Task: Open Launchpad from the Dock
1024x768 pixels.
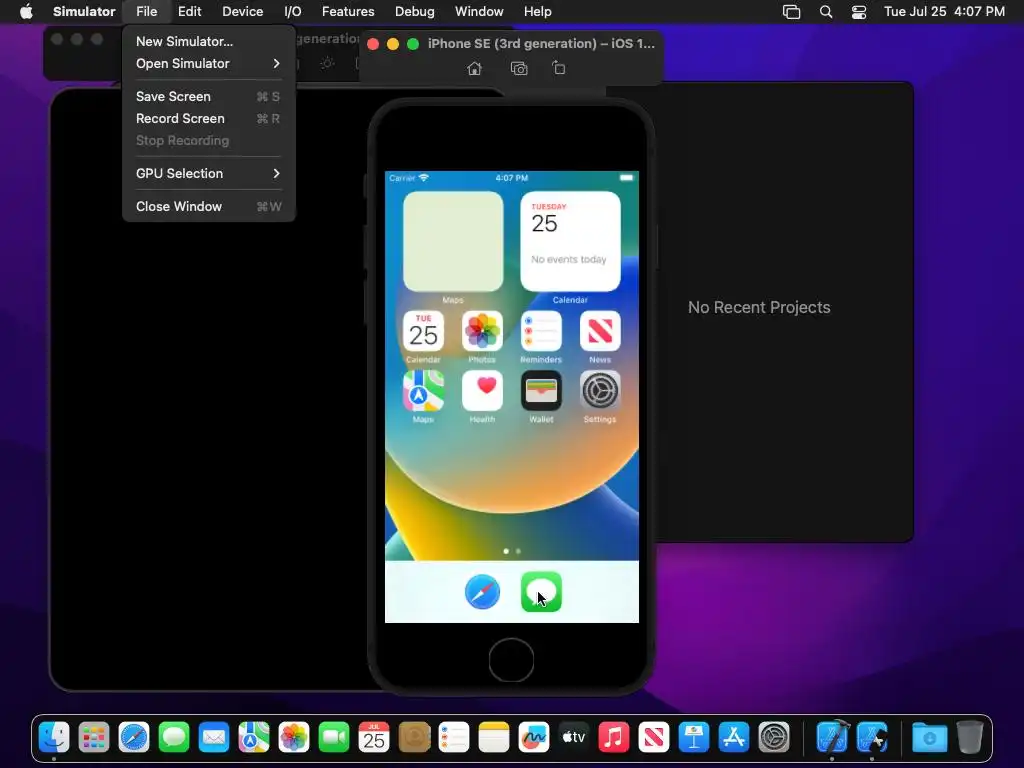Action: pyautogui.click(x=94, y=738)
